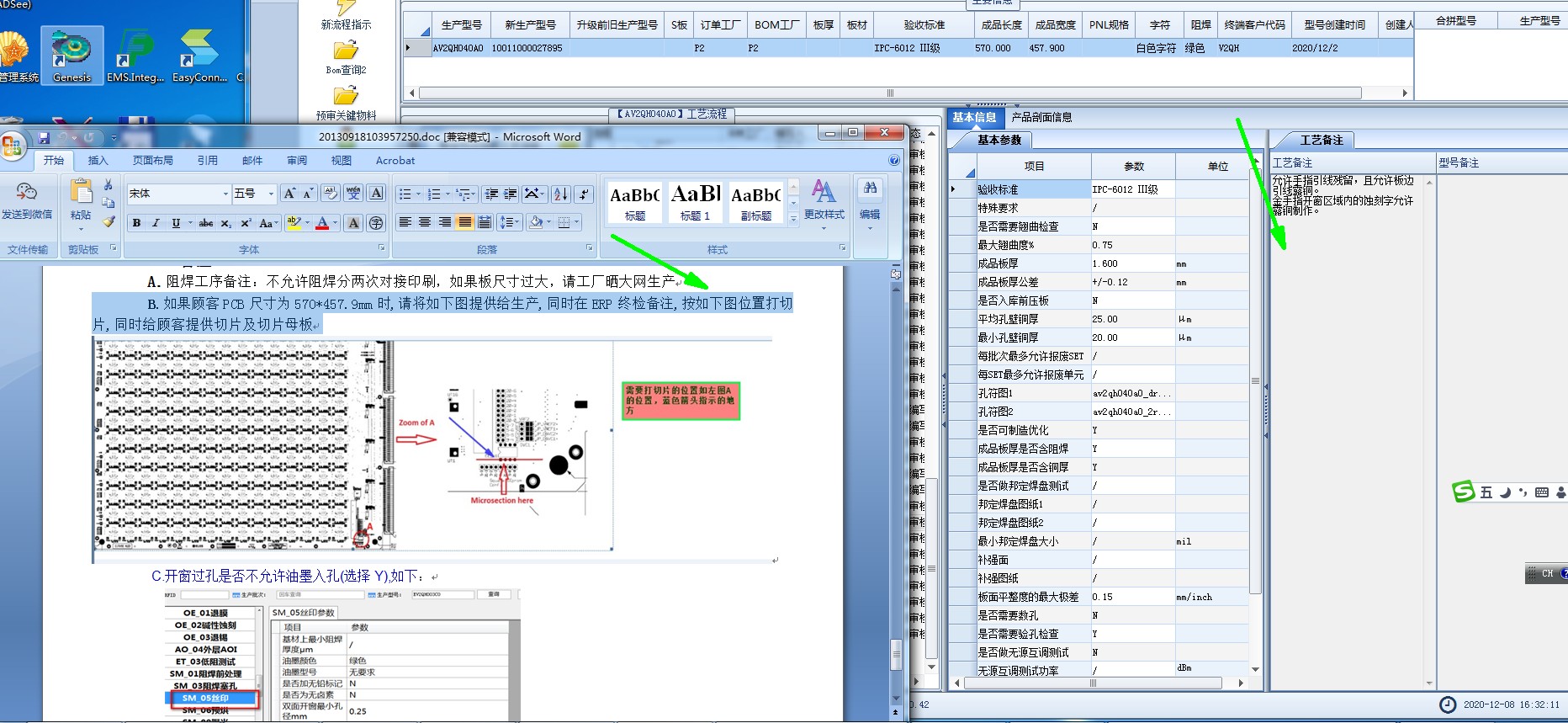Apply yellow text highlight color
The width and height of the screenshot is (1568, 723).
(x=294, y=222)
